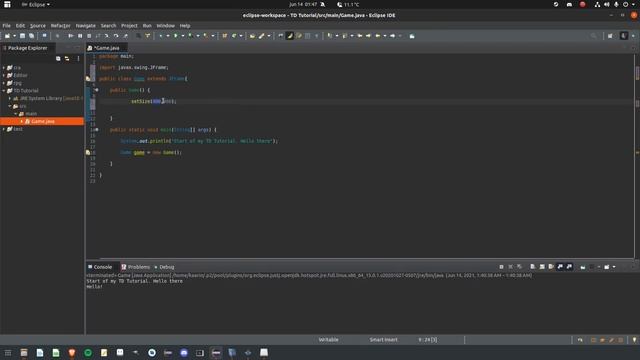The image size is (640, 360).
Task: Click the console Terminate stop icon
Action: coord(501,267)
